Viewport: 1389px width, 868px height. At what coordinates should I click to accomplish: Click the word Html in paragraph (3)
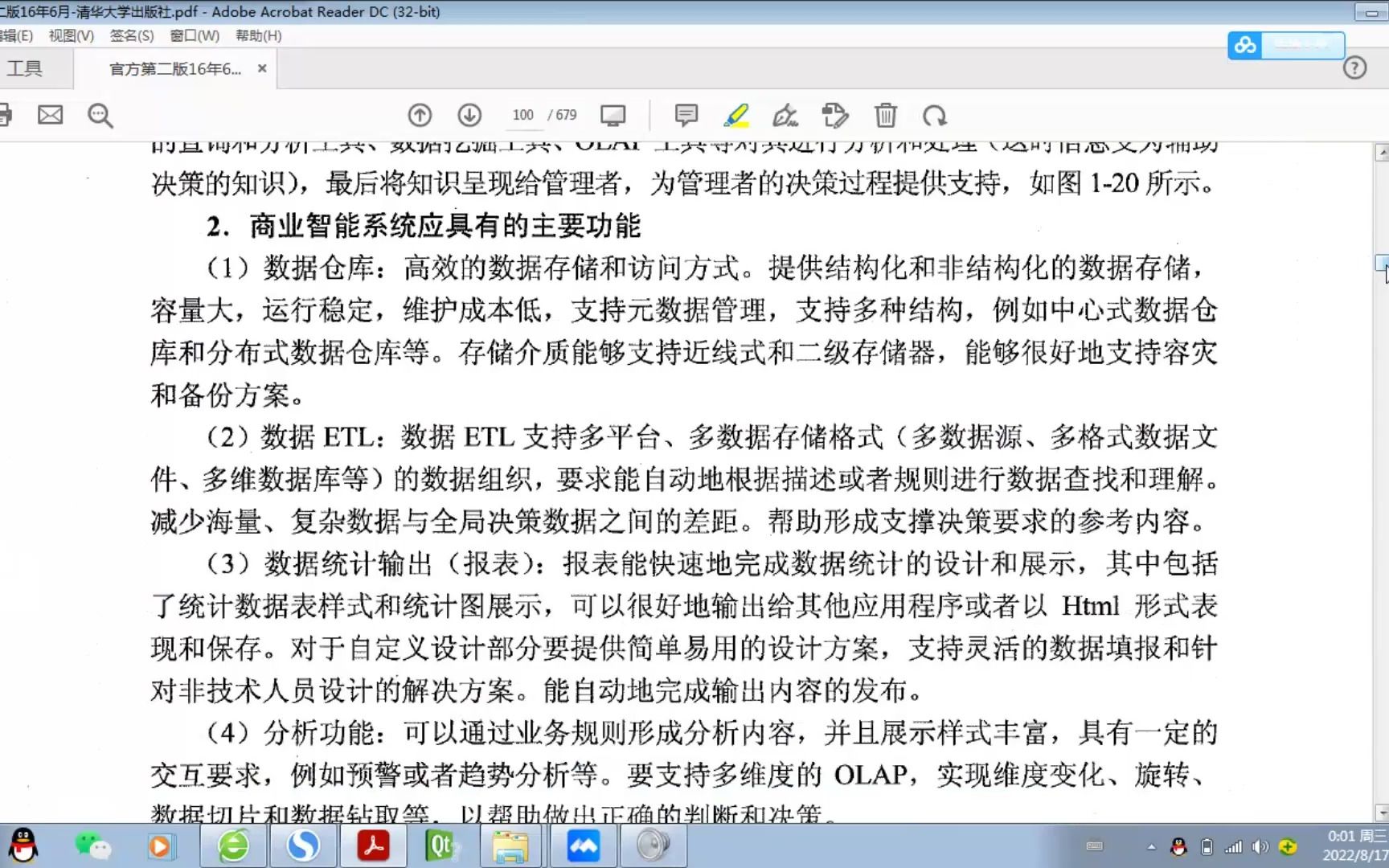click(1090, 605)
